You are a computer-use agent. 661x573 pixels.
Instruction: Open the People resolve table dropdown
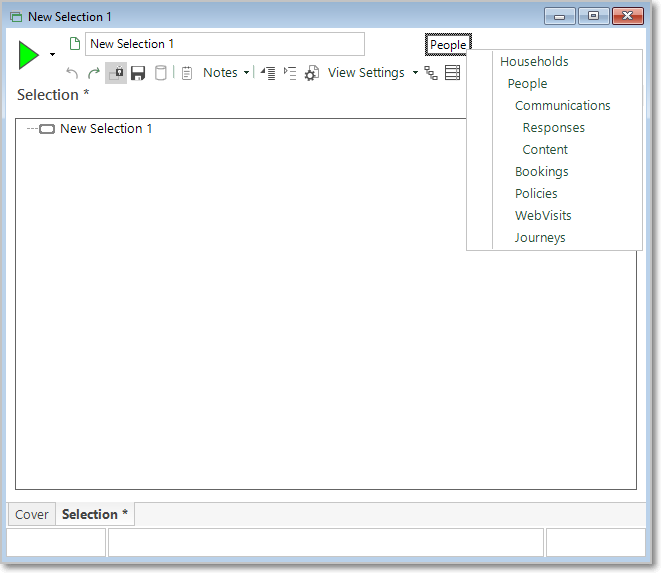coord(448,44)
